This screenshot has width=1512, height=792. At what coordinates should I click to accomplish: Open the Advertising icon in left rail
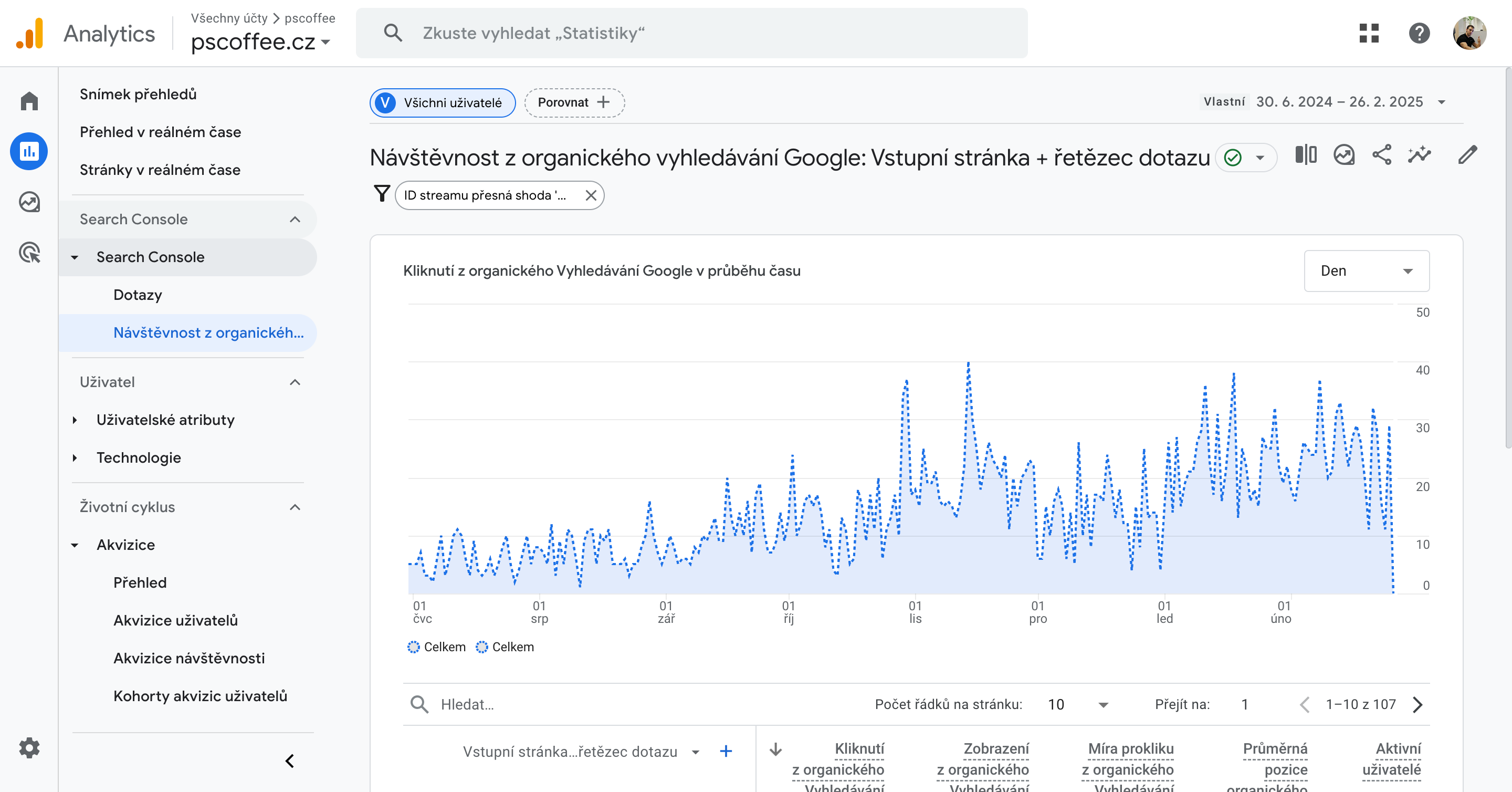point(29,253)
